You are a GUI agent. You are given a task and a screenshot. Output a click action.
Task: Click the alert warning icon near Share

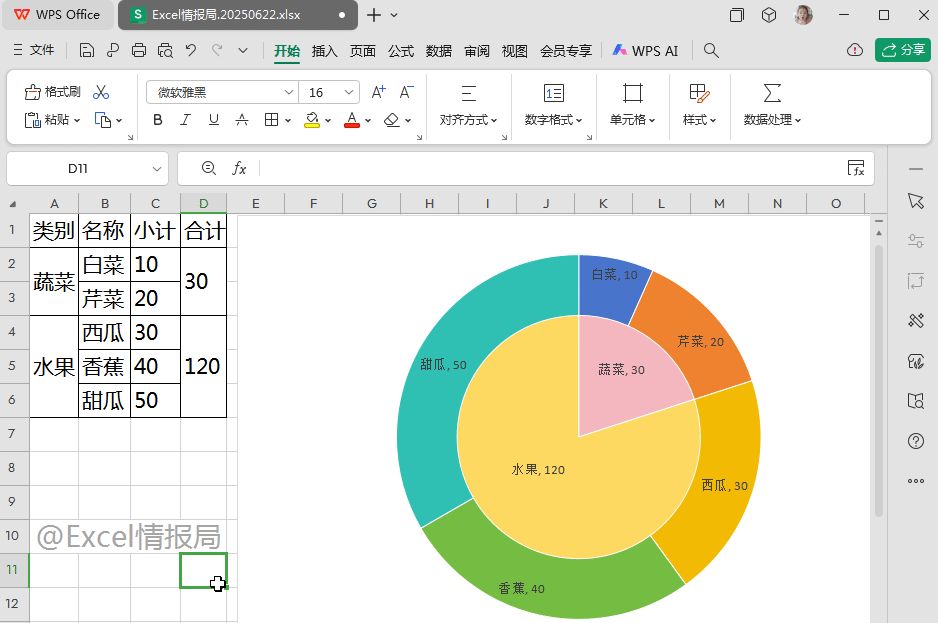coord(855,50)
